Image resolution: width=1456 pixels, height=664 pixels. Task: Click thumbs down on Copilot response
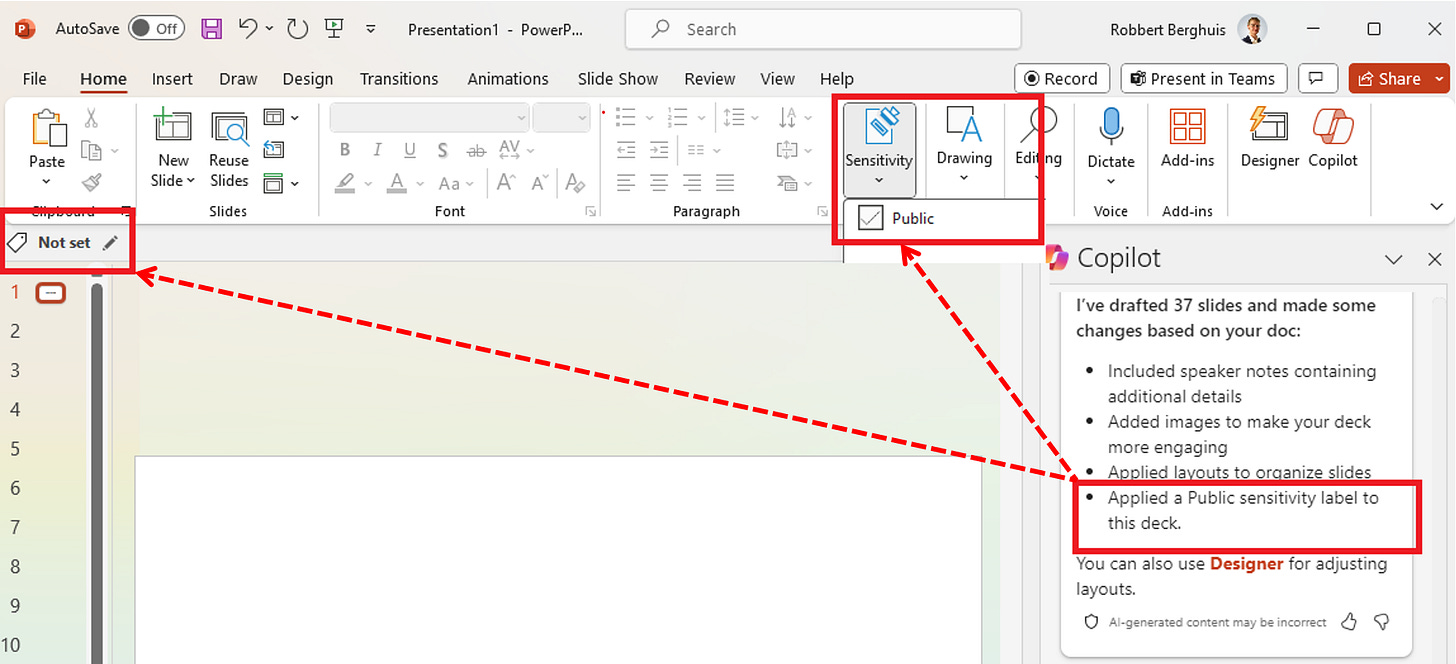1382,622
